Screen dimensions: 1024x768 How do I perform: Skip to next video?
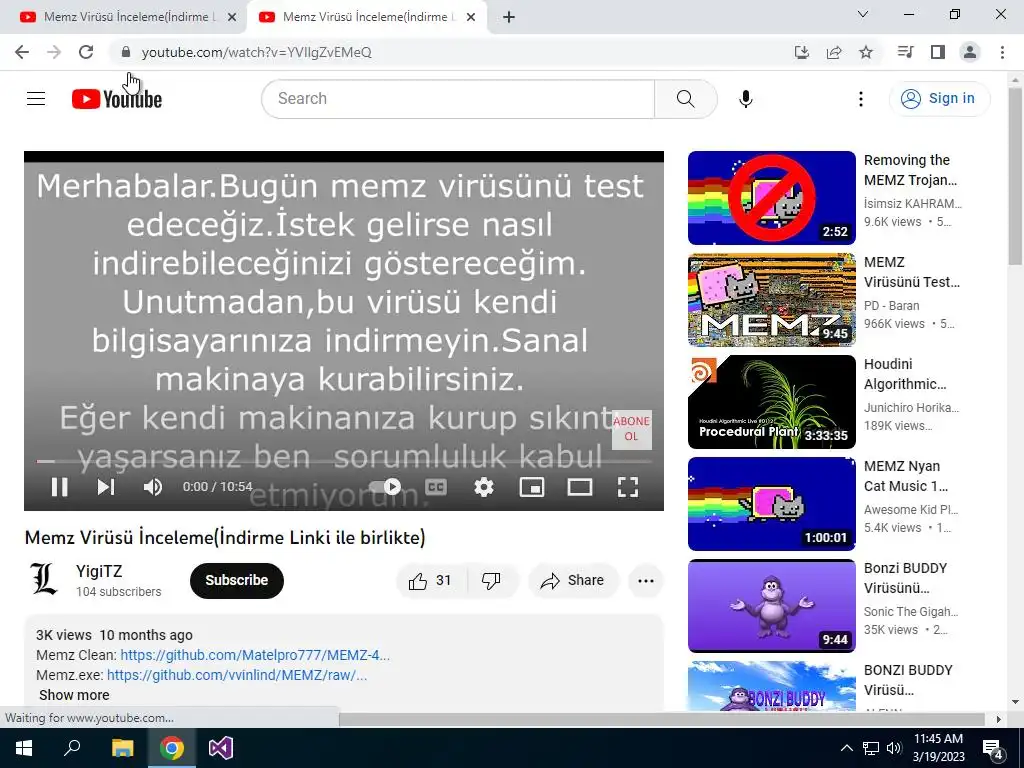click(106, 487)
